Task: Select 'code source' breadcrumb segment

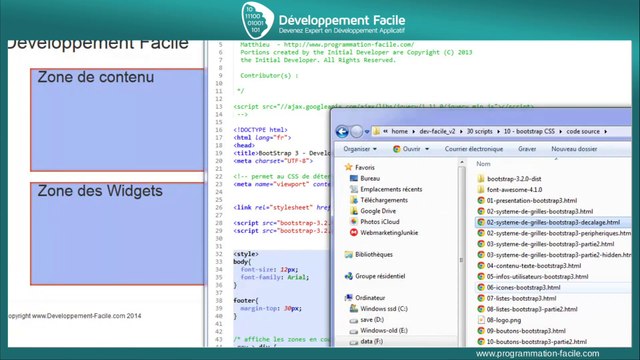Action: [x=583, y=131]
